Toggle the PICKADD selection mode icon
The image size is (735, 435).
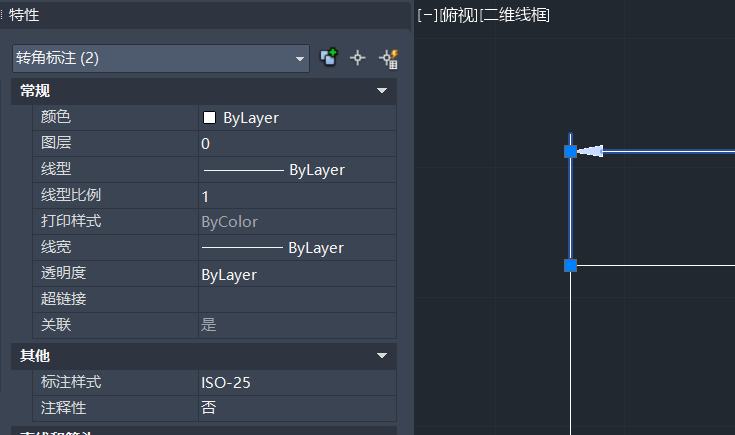tap(329, 58)
